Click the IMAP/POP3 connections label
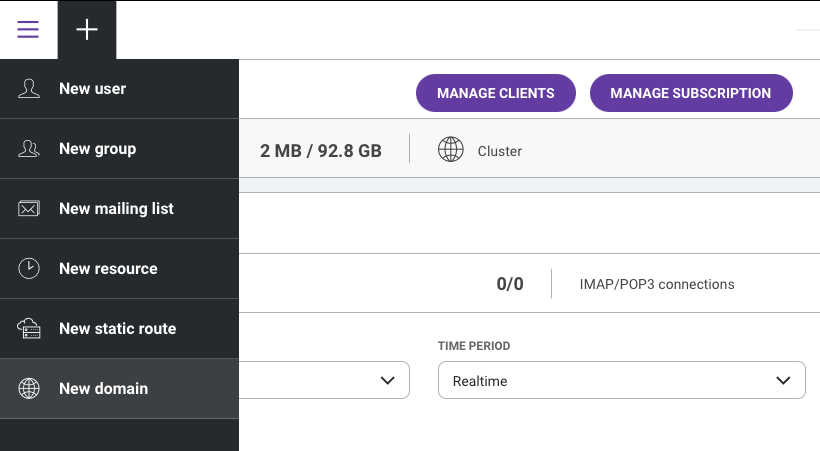Viewport: 820px width, 451px height. click(x=657, y=284)
